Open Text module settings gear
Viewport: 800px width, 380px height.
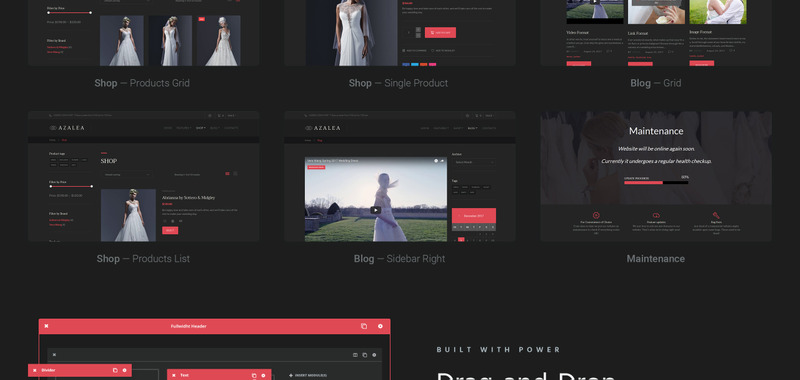[263, 375]
